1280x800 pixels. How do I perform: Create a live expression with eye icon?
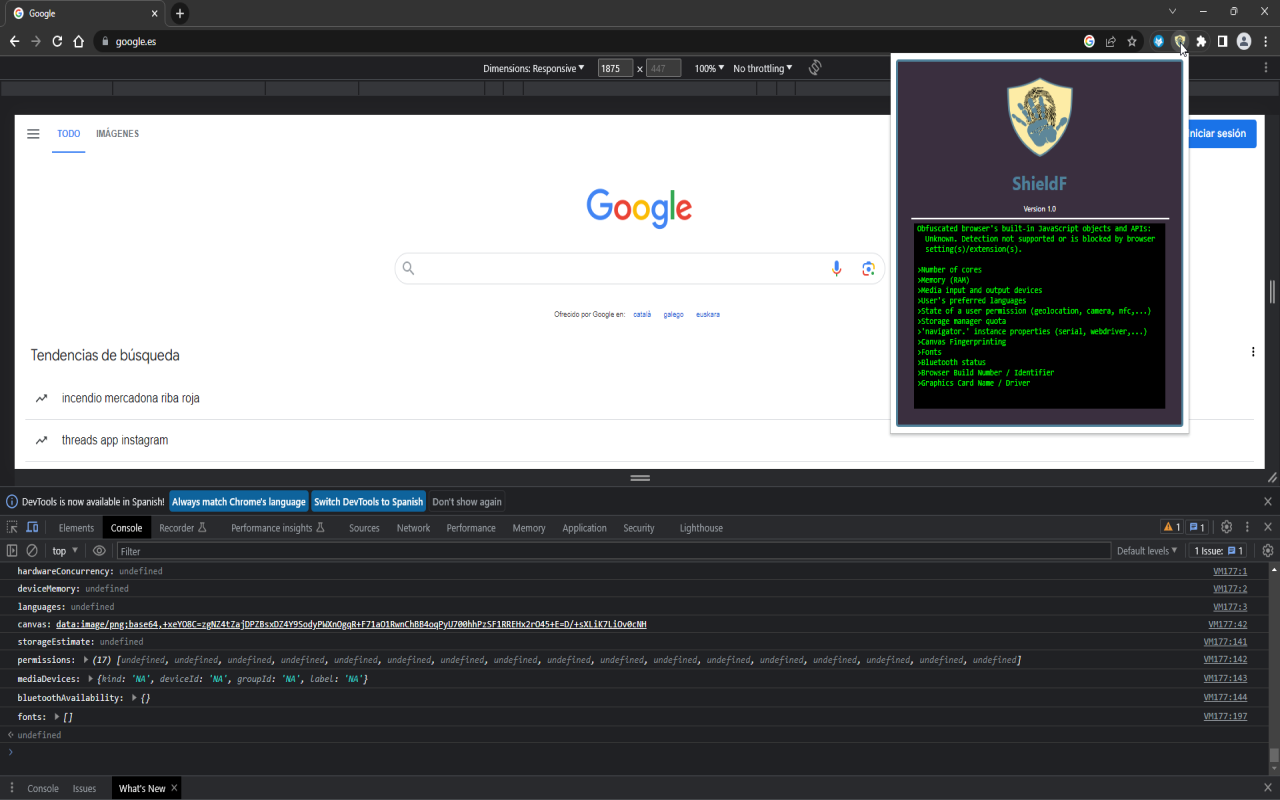pyautogui.click(x=99, y=551)
